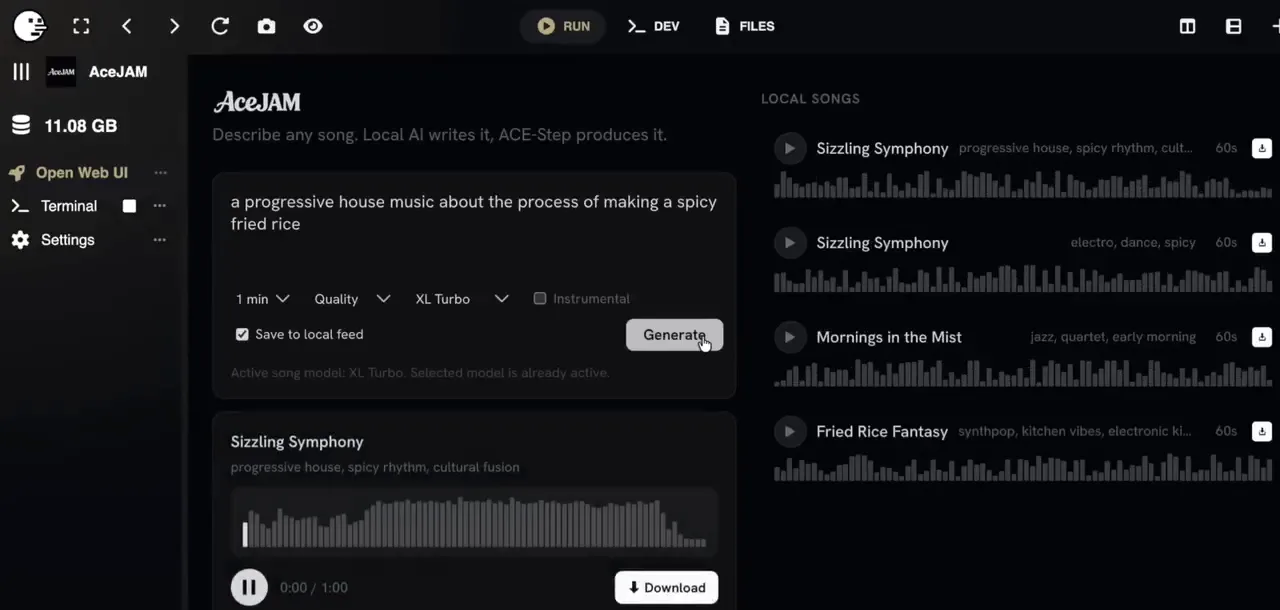Download the generated Sizzling Symphony
The image size is (1280, 610).
coord(666,588)
